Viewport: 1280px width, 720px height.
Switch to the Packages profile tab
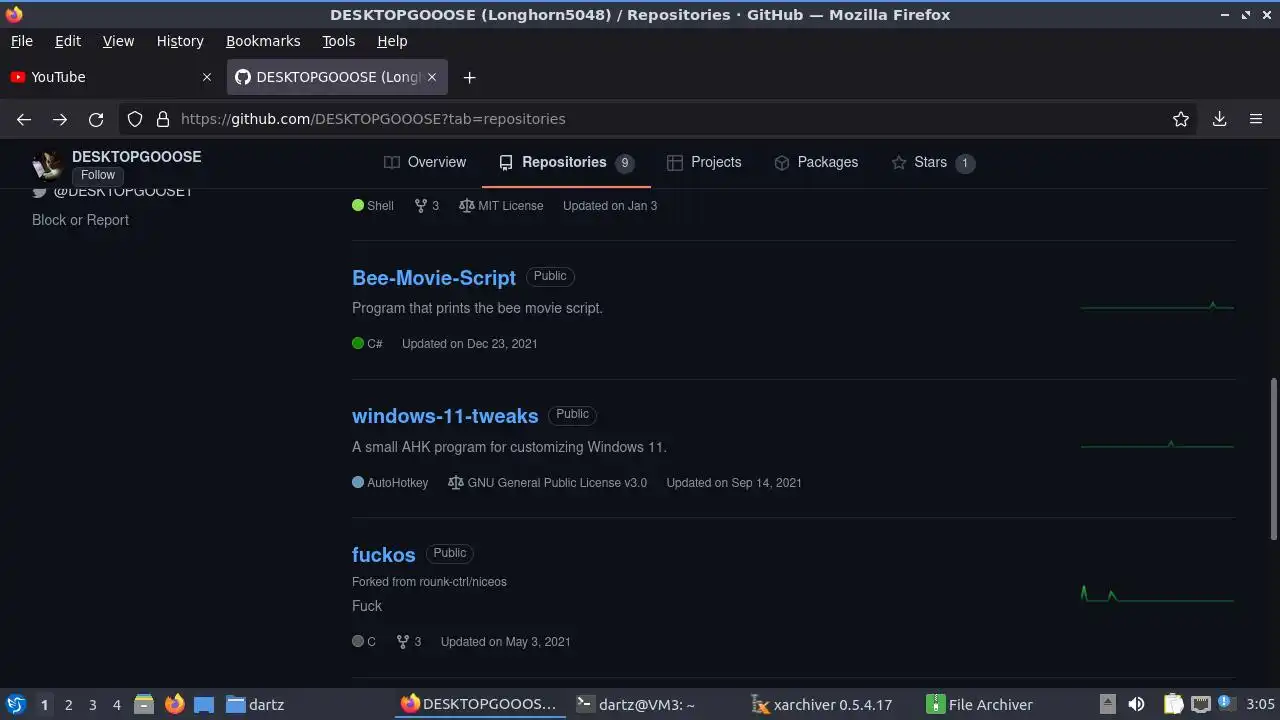click(x=816, y=162)
